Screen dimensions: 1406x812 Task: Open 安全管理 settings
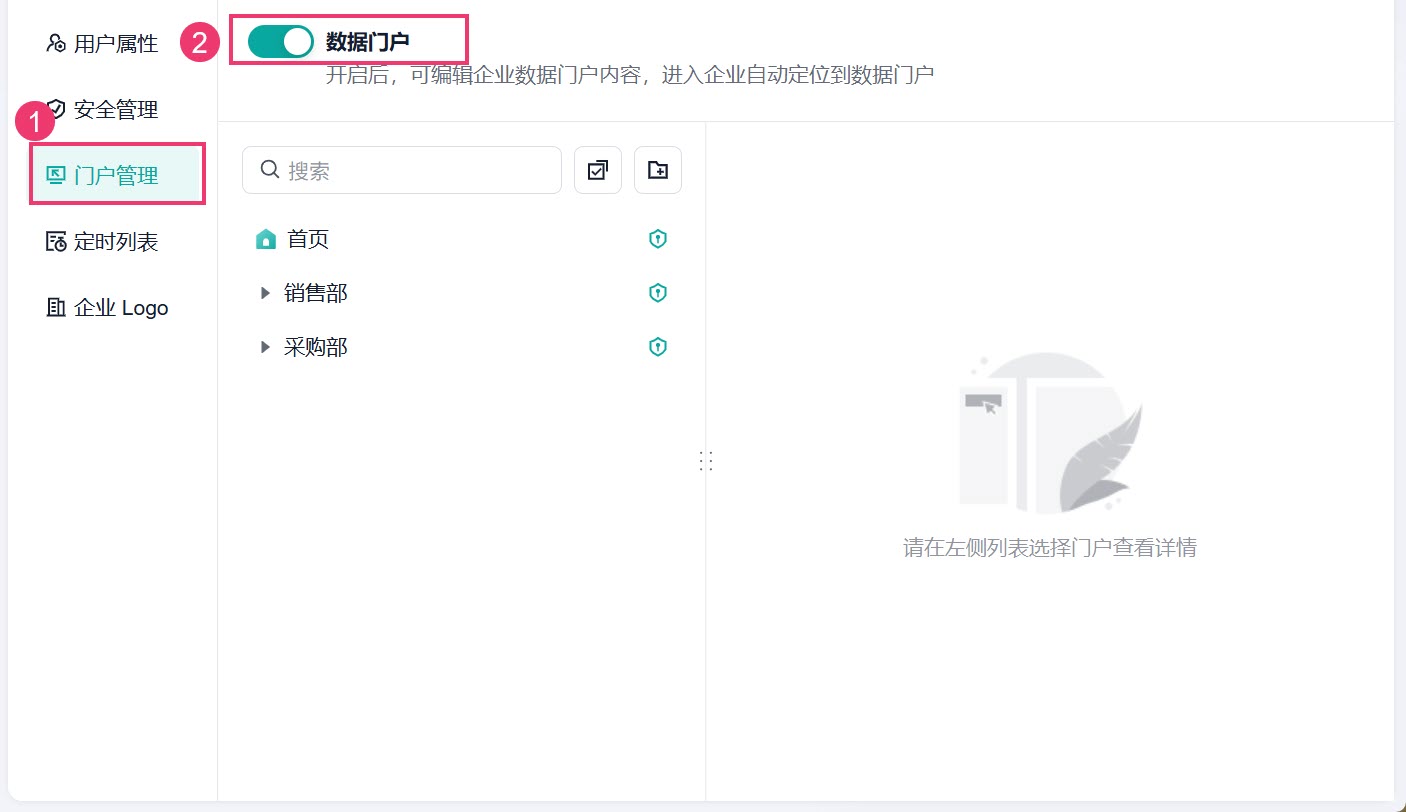coord(102,110)
